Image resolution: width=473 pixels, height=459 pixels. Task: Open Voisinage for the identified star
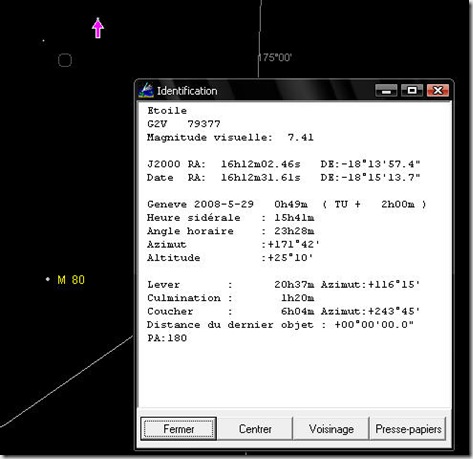pyautogui.click(x=331, y=429)
